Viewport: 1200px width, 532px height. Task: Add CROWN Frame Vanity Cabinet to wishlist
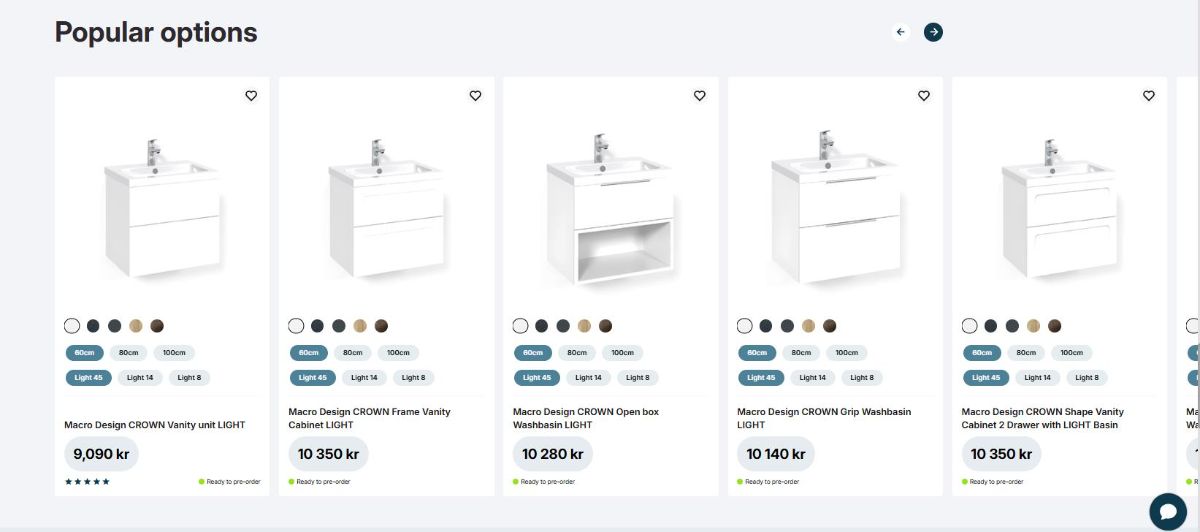[x=475, y=96]
